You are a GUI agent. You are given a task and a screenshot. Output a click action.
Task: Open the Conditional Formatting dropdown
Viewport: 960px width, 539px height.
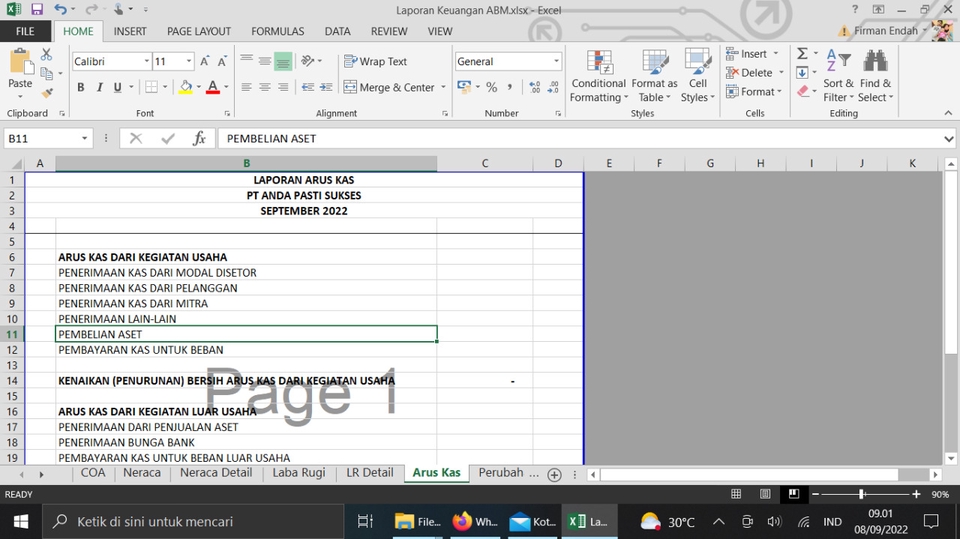tap(599, 76)
